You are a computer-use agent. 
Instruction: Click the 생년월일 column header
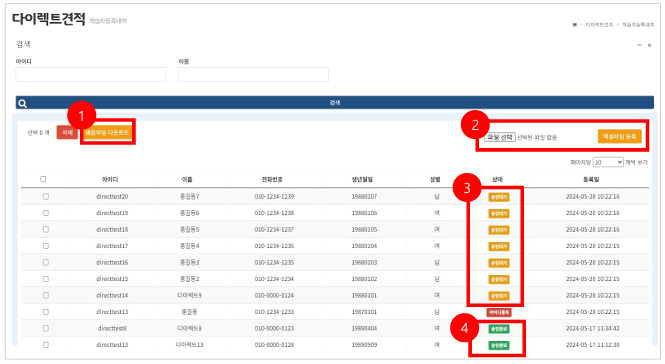click(362, 179)
